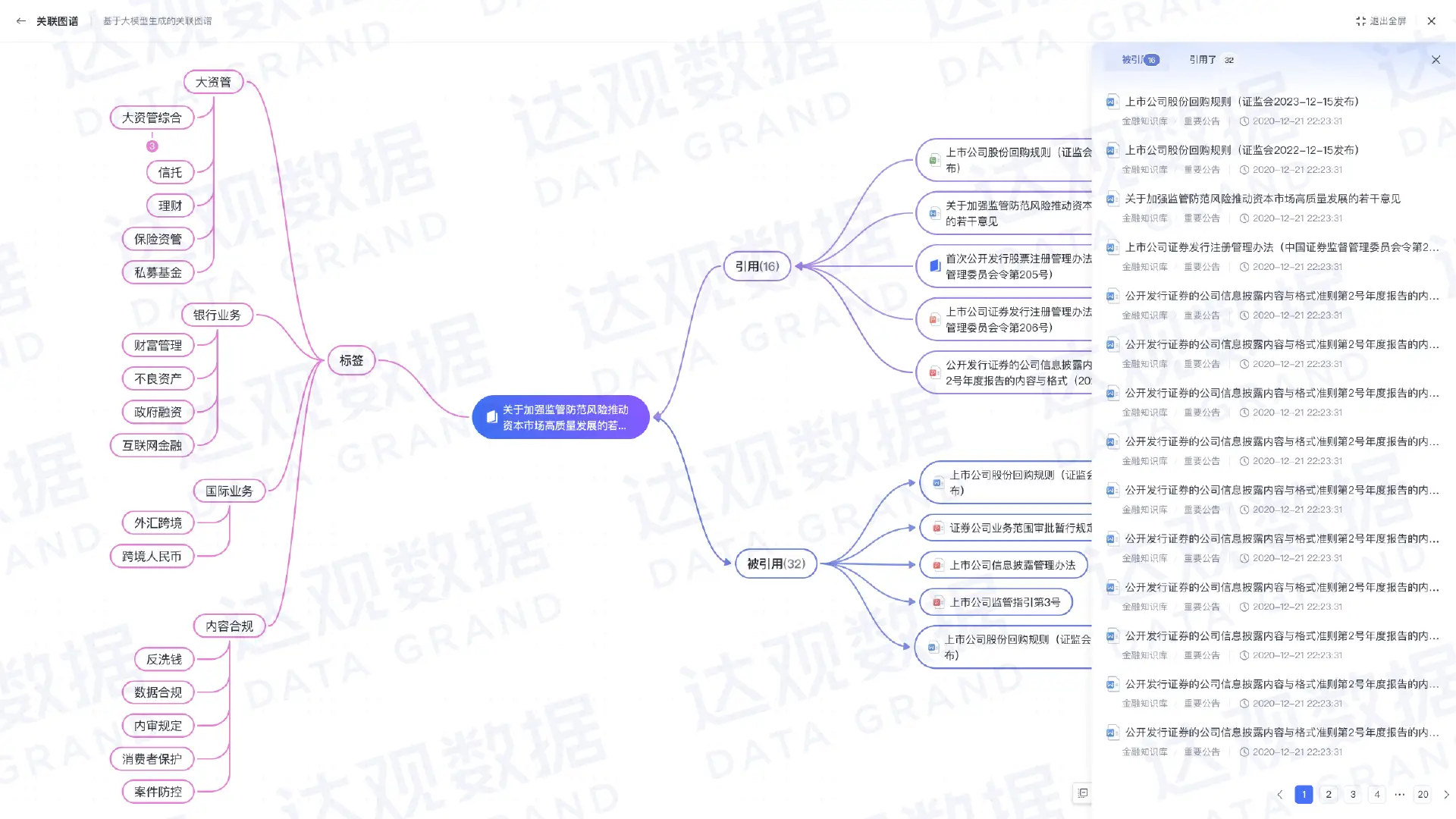The width and height of the screenshot is (1456, 819).
Task: Click the center node document icon
Action: (x=491, y=417)
